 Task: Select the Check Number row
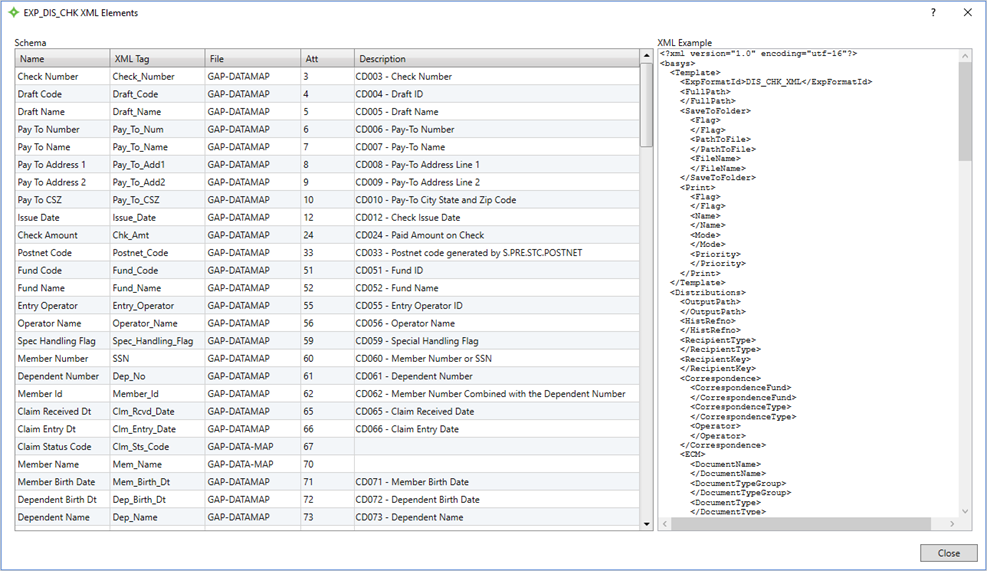tap(60, 77)
